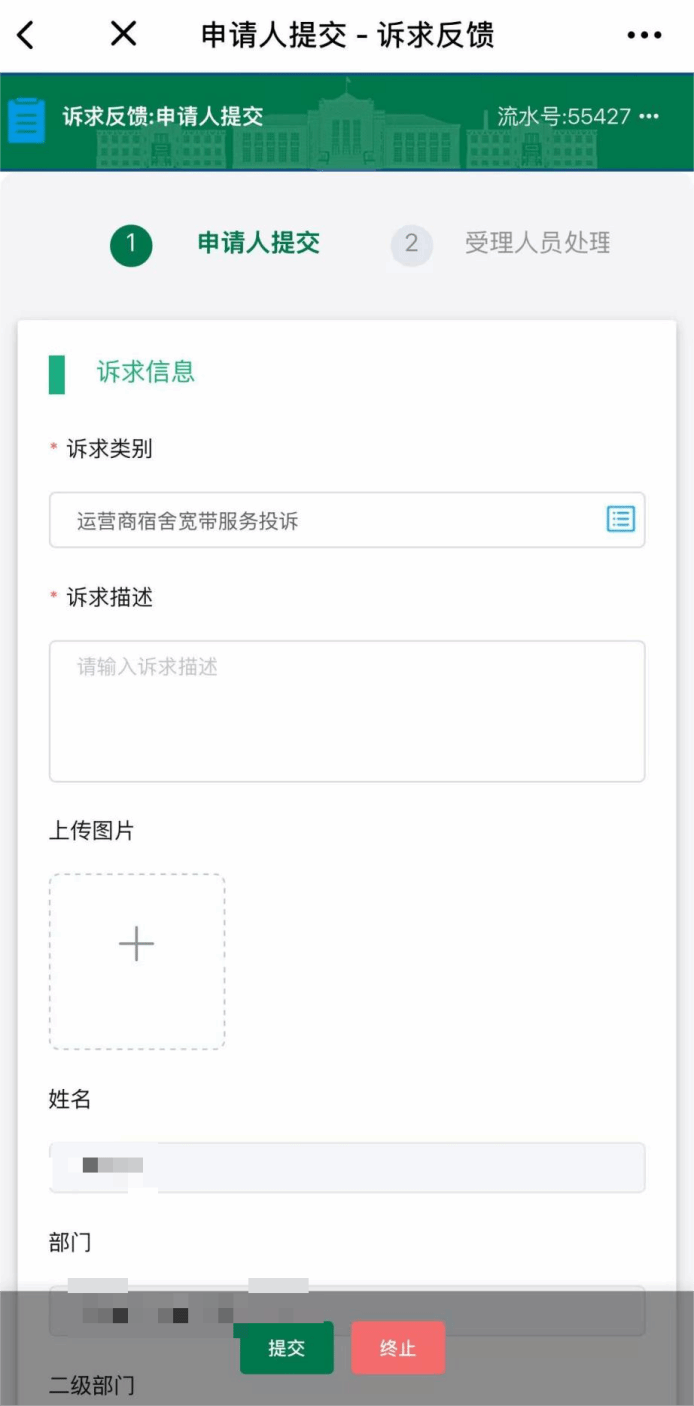Click the blue clipboard form icon
Screen dimensions: 694x1406
coord(26,120)
